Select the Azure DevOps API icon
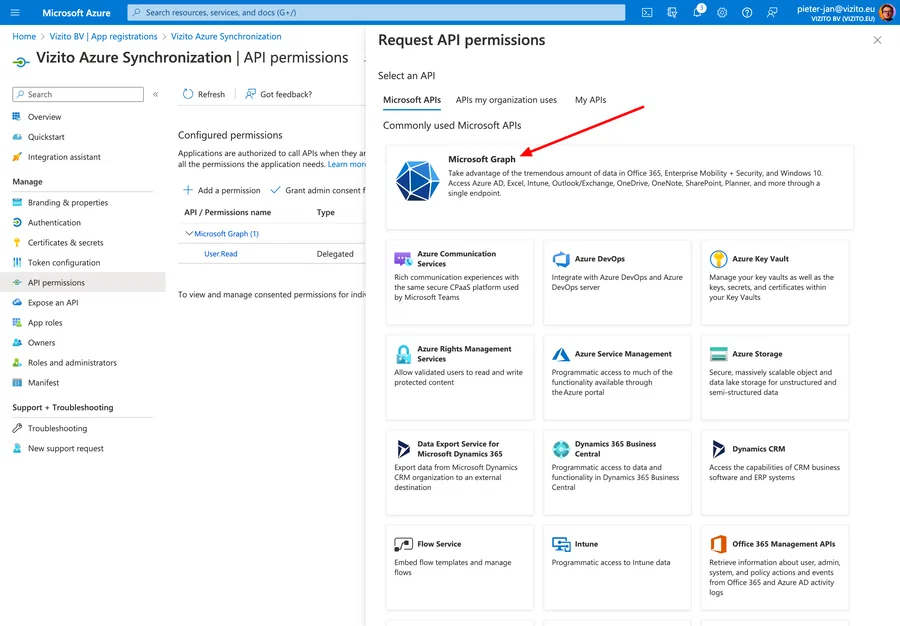Viewport: 900px width, 626px height. [x=559, y=261]
